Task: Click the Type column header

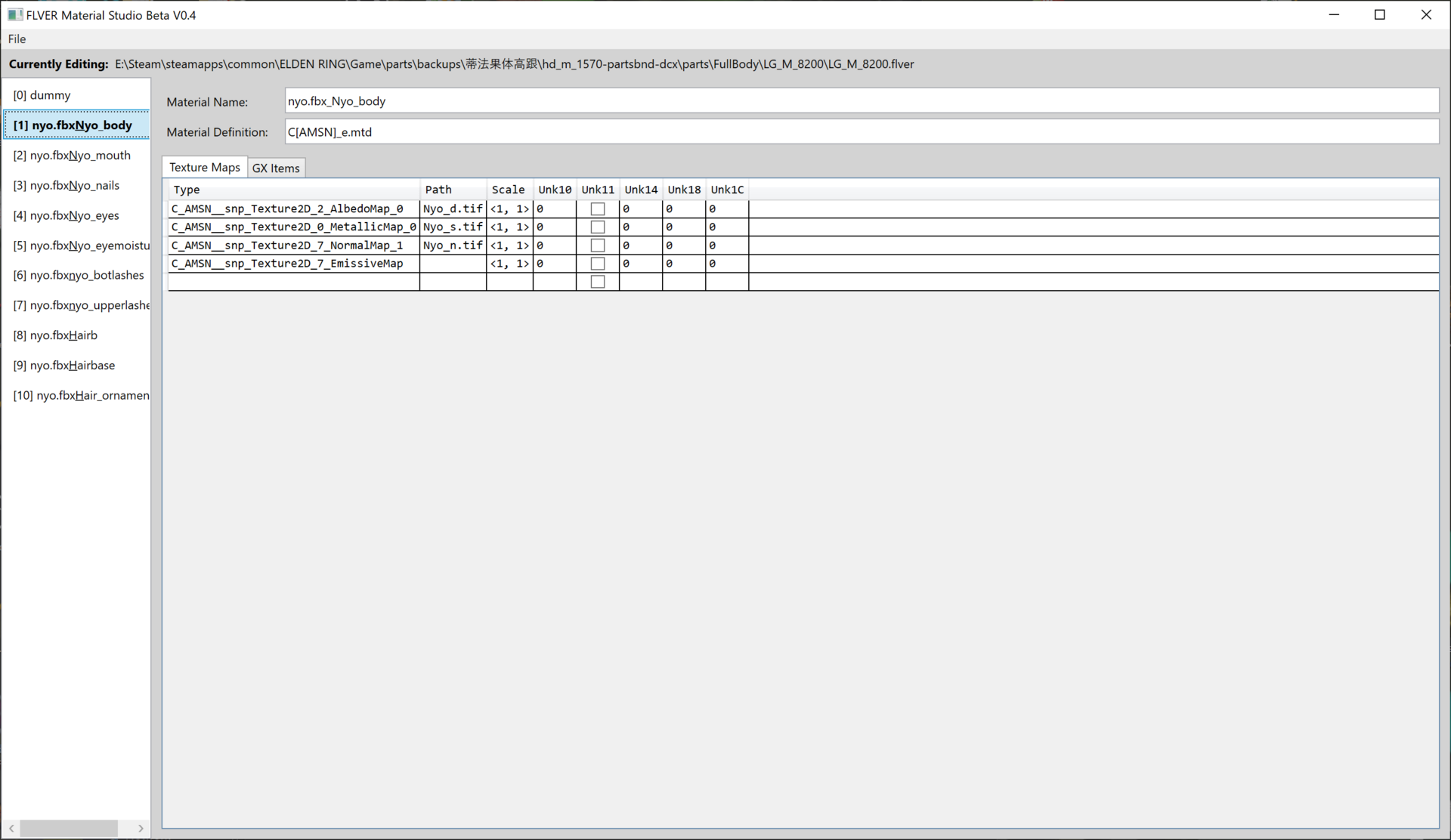Action: 293,190
